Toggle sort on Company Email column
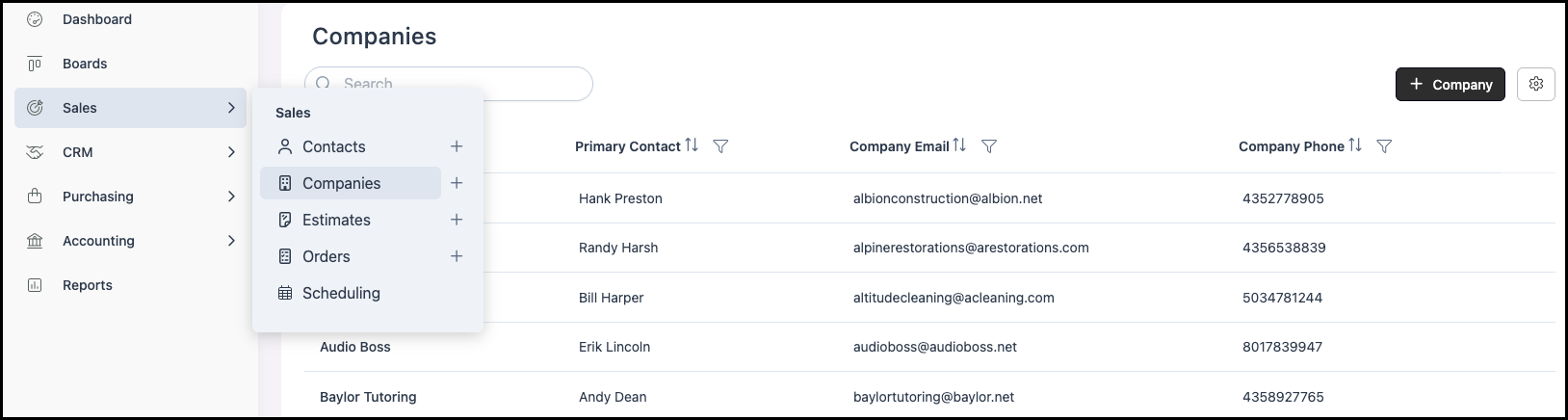 point(959,145)
